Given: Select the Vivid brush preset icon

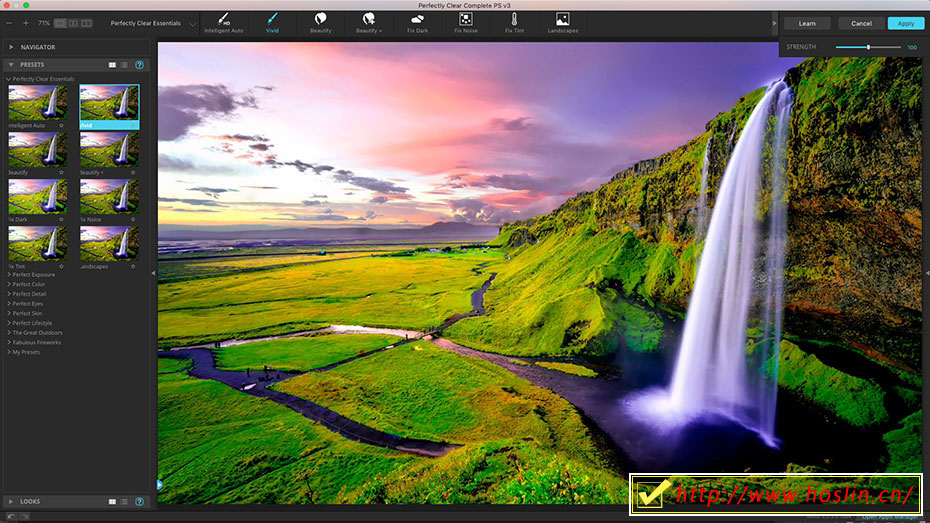Looking at the screenshot, I should (272, 23).
